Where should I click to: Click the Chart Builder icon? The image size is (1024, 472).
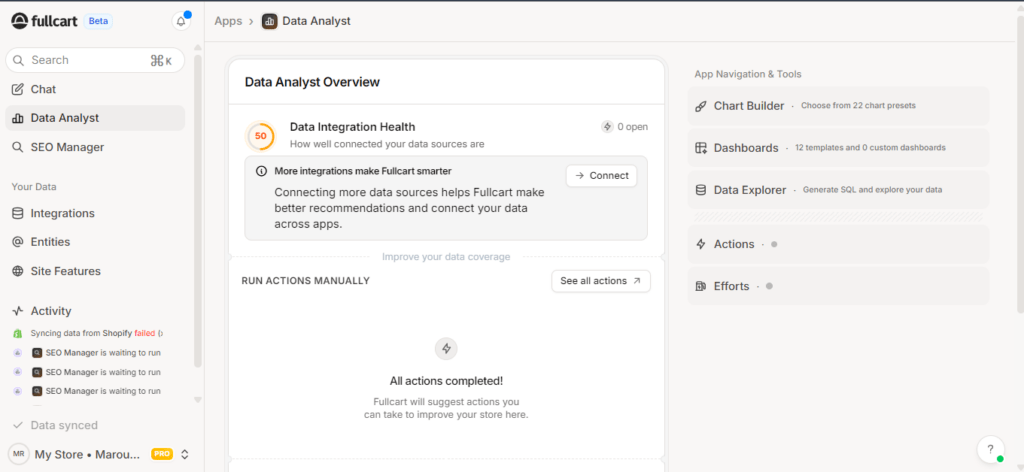coord(701,106)
